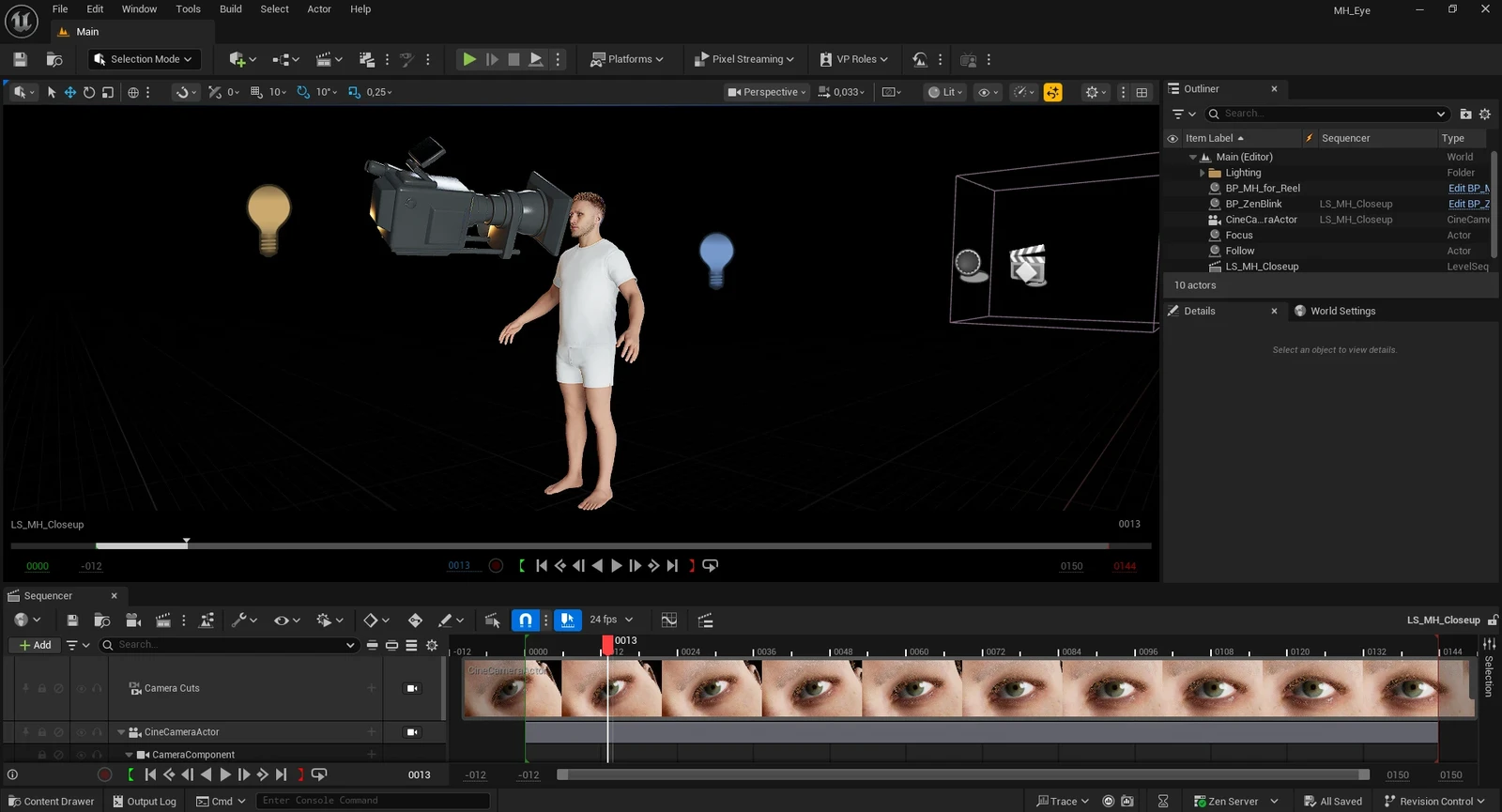The height and width of the screenshot is (812, 1502).
Task: Click the Sequencer render movie clapboard icon
Action: 162,620
